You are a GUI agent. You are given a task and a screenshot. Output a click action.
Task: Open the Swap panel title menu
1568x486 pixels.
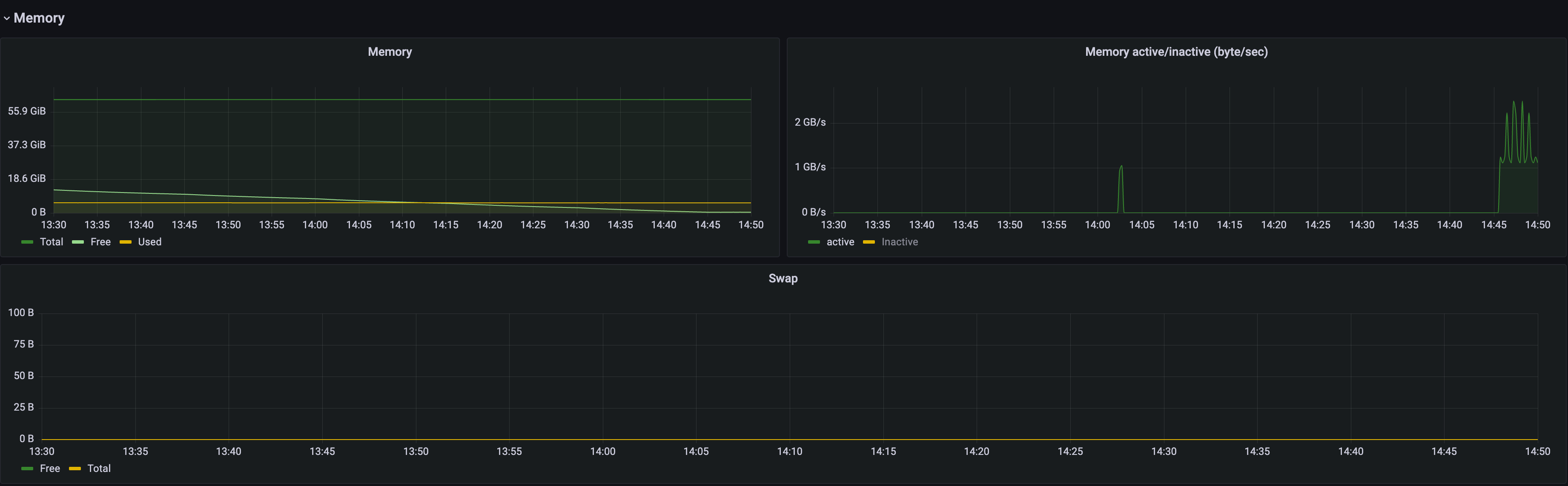click(x=783, y=278)
